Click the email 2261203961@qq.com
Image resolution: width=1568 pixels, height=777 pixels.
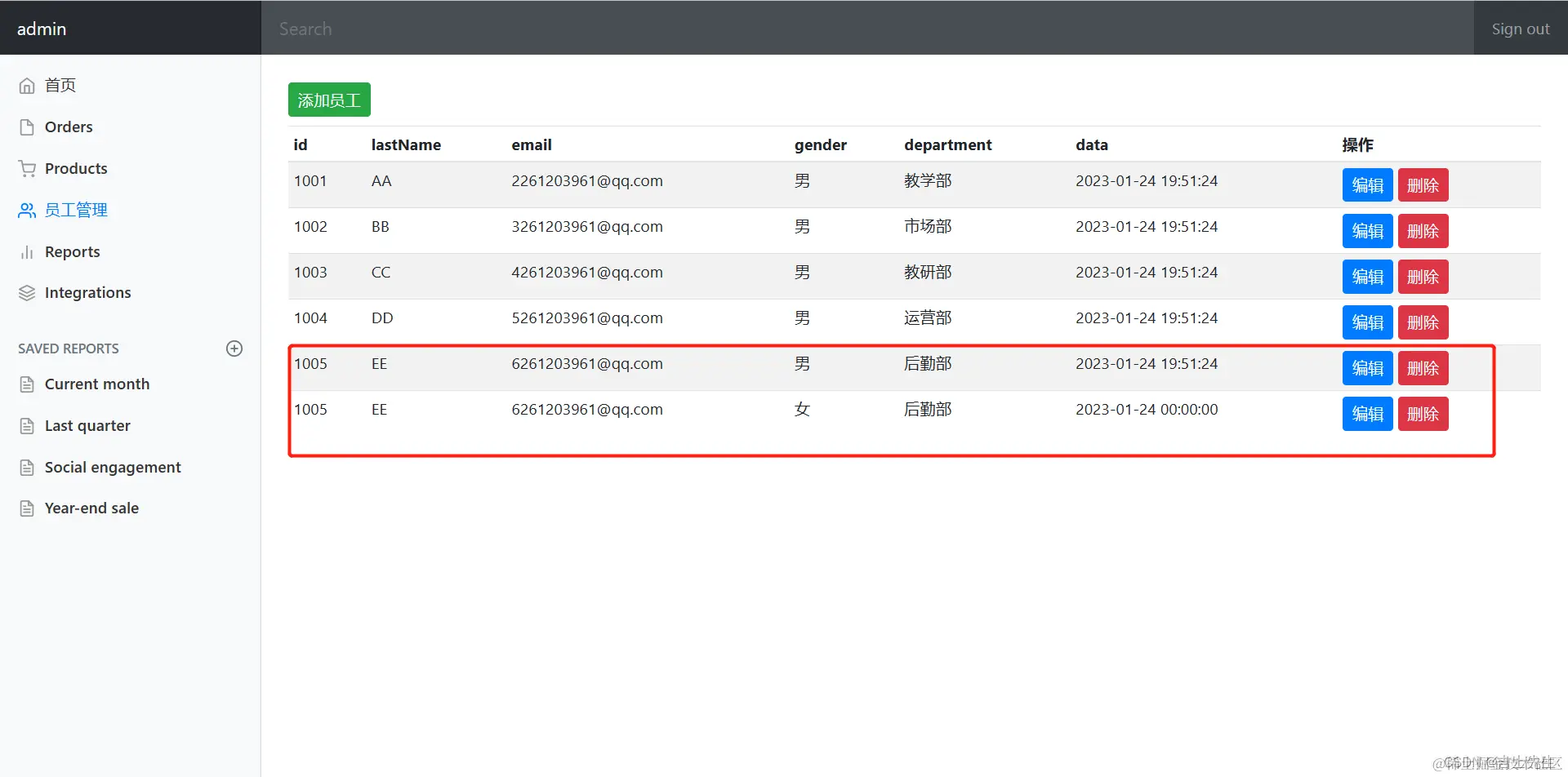[587, 181]
